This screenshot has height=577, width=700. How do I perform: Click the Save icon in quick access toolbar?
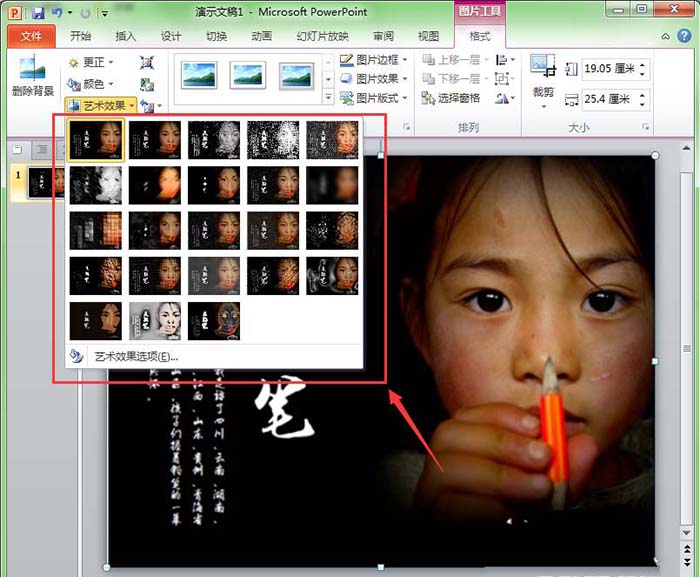[x=38, y=13]
